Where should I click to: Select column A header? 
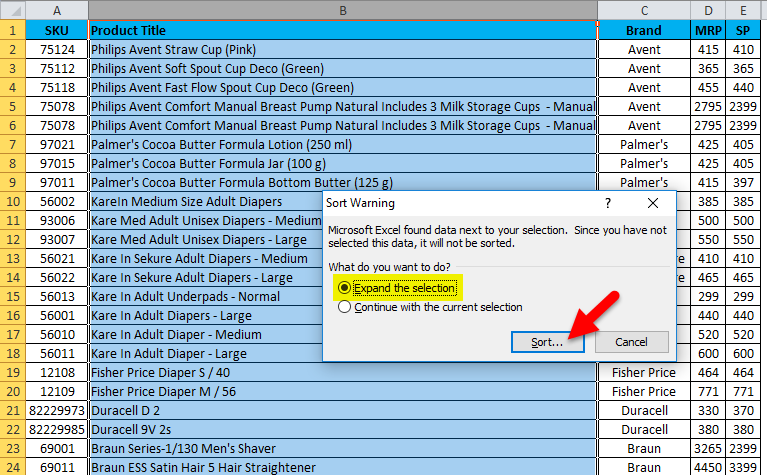57,10
